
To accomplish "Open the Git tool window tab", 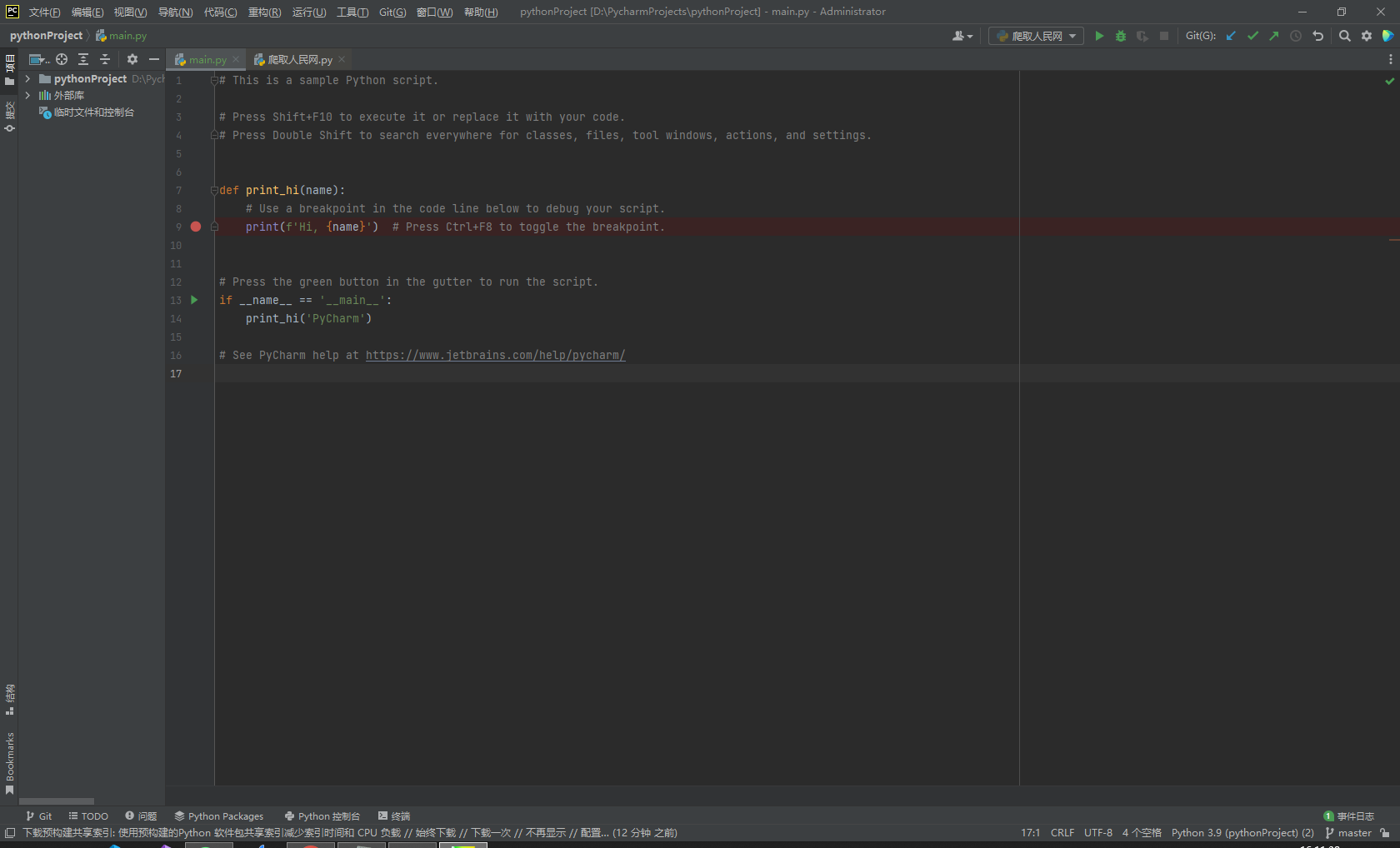I will click(38, 816).
